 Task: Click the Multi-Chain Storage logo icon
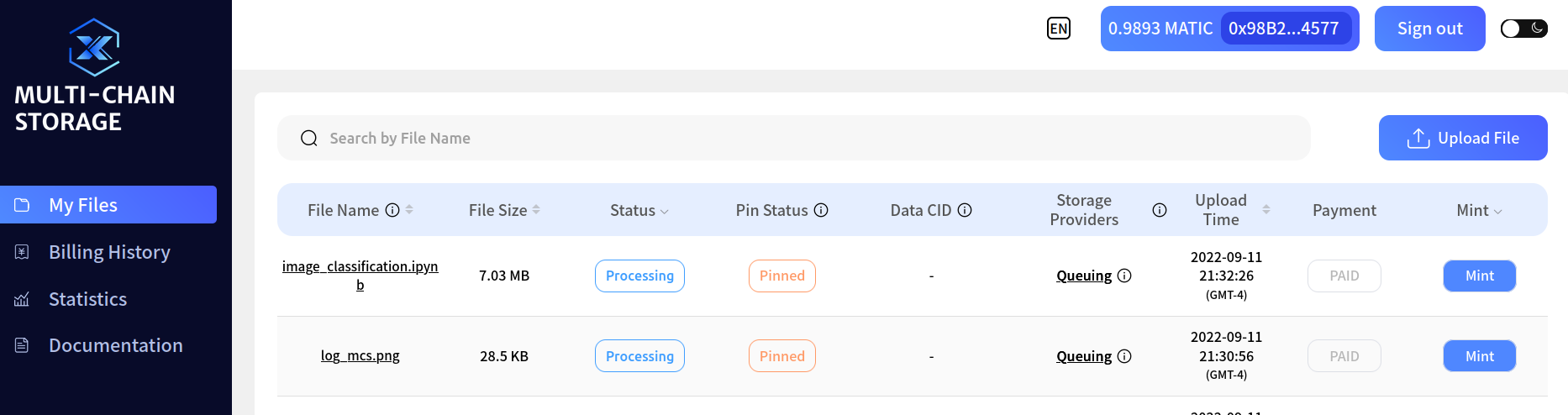[x=94, y=47]
